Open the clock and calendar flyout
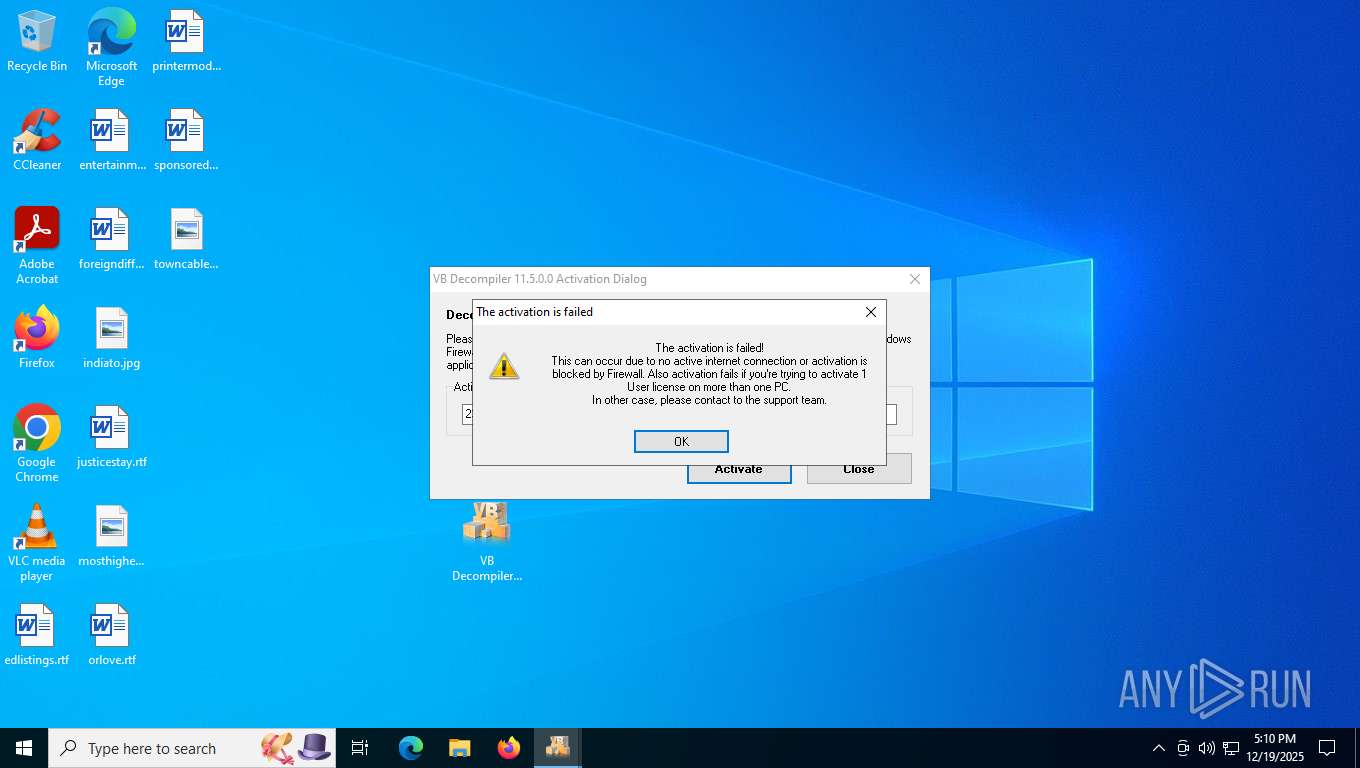The width and height of the screenshot is (1360, 768). tap(1275, 748)
